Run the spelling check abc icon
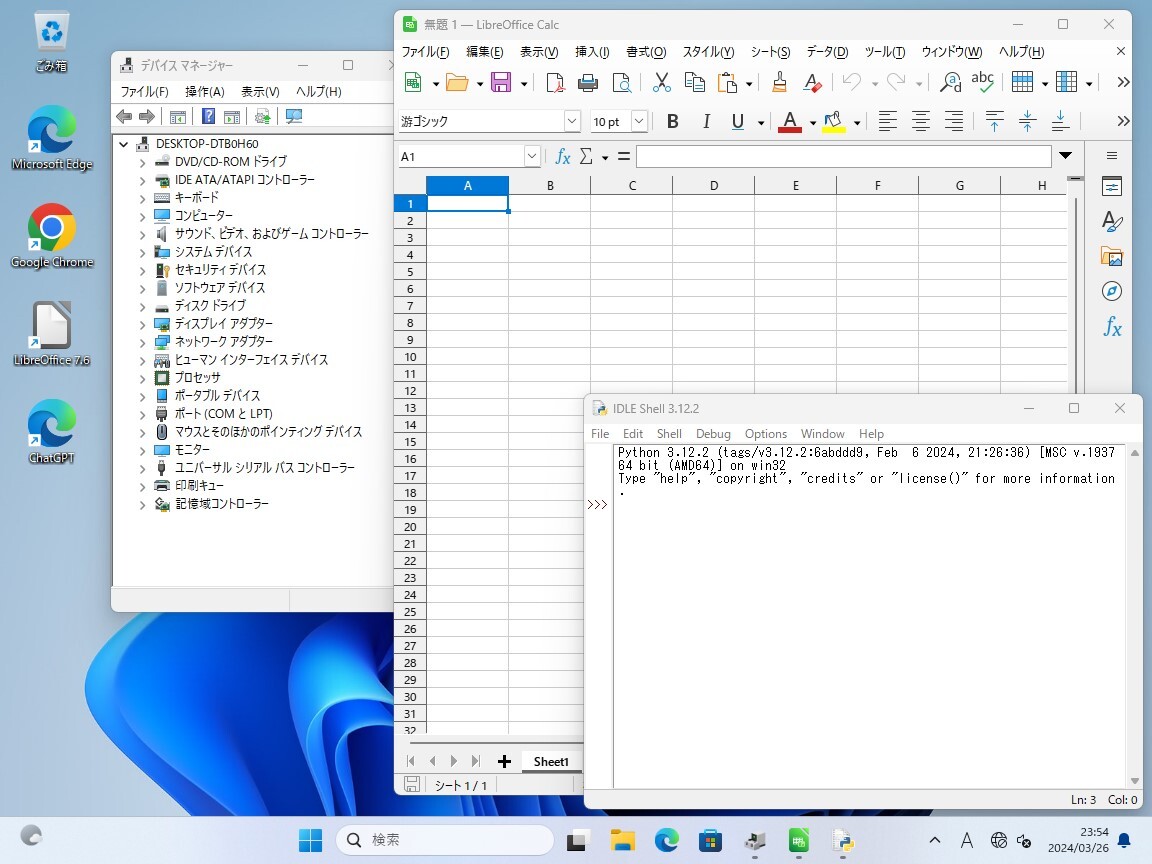1152x864 pixels. coord(982,82)
